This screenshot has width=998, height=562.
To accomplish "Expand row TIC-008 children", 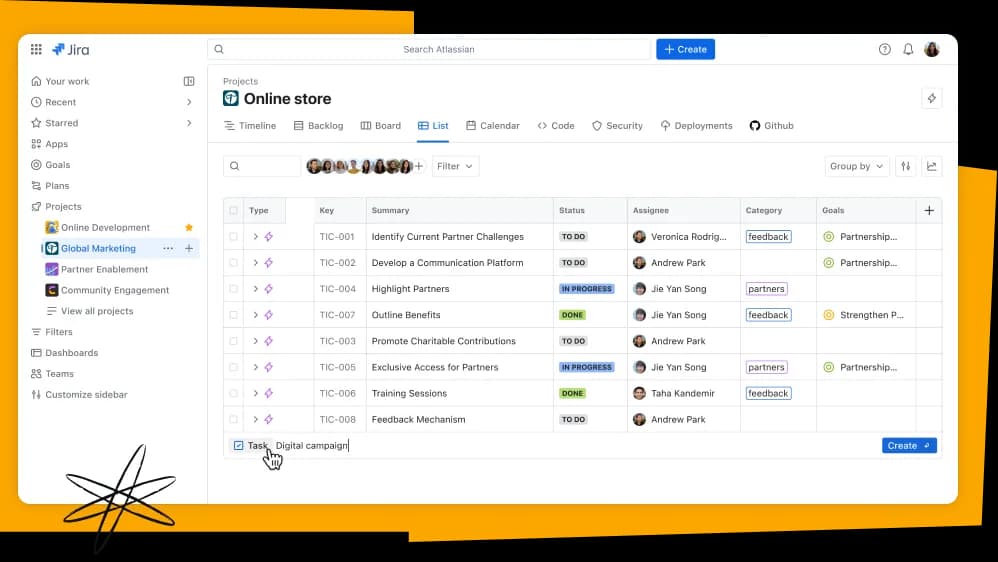I will click(255, 419).
